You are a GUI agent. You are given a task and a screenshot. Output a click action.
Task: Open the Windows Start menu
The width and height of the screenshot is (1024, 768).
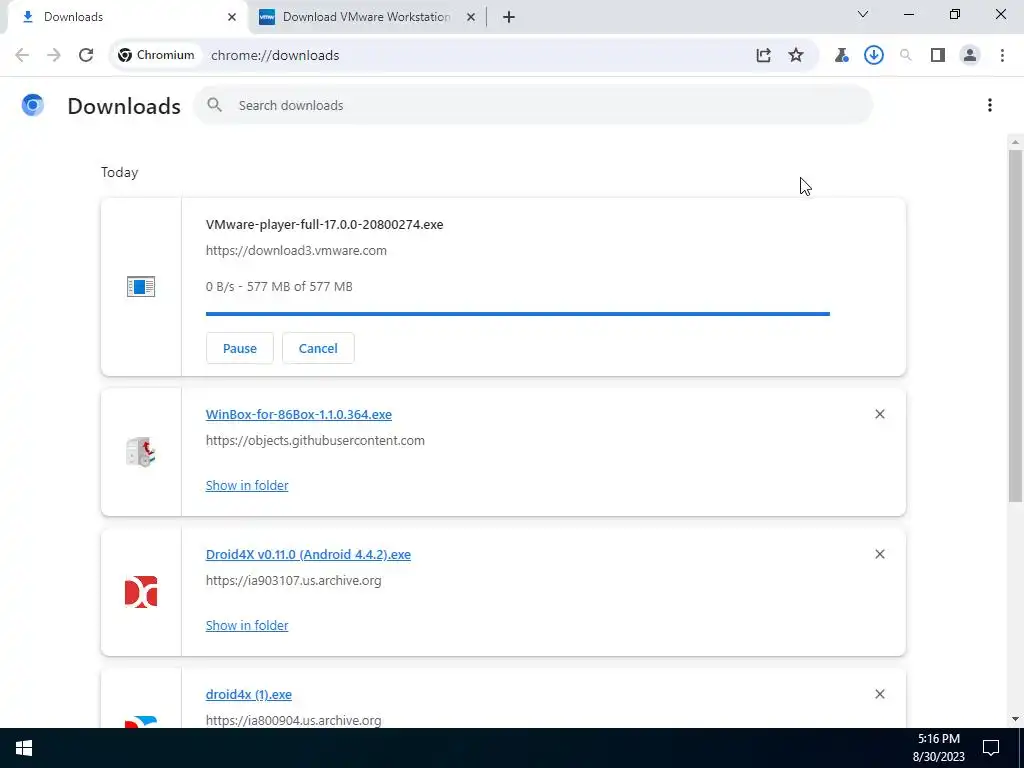tap(24, 748)
